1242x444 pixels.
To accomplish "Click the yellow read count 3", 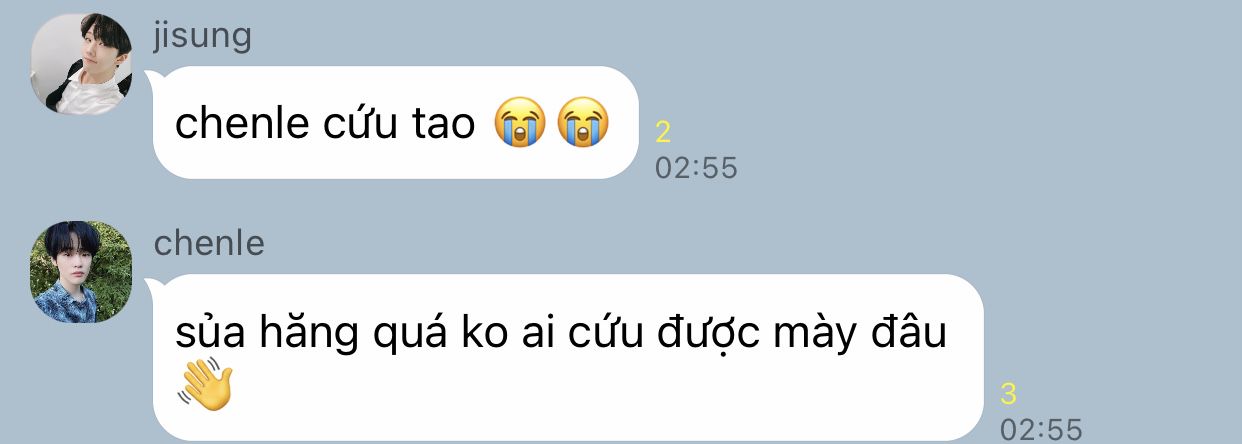I will (x=1008, y=393).
